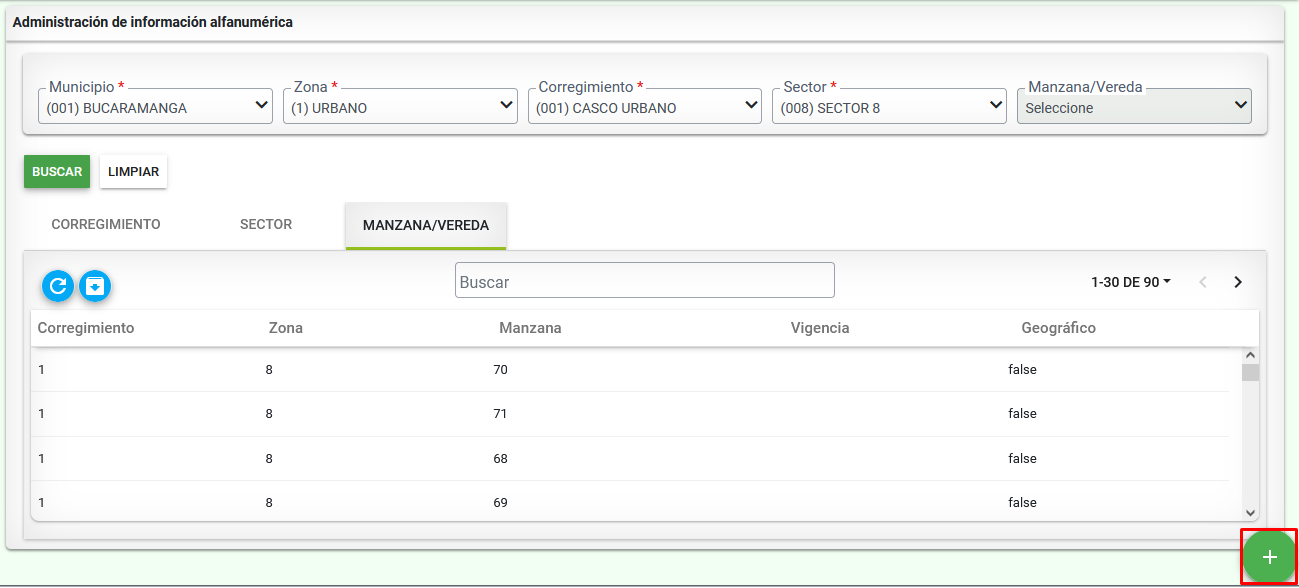Click the previous page arrow
Image resolution: width=1299 pixels, height=588 pixels.
[1203, 282]
